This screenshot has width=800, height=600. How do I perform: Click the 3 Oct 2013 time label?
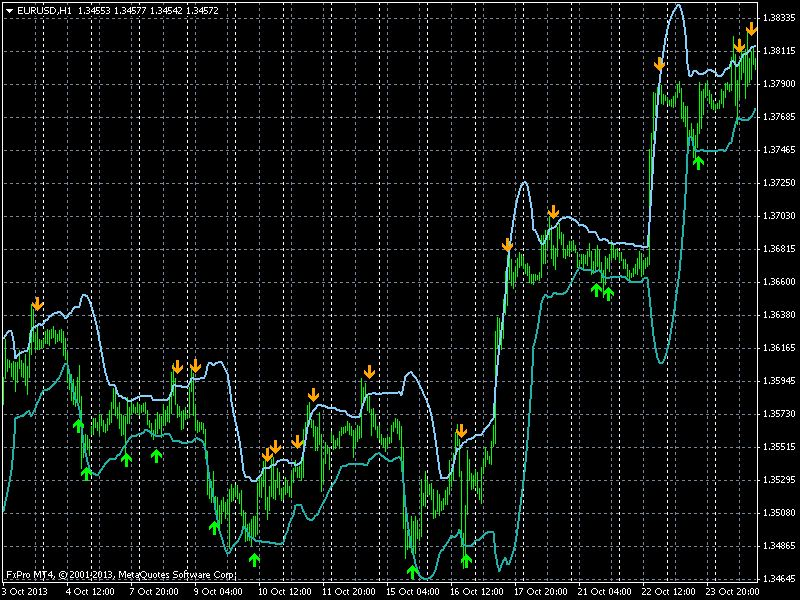click(x=24, y=592)
